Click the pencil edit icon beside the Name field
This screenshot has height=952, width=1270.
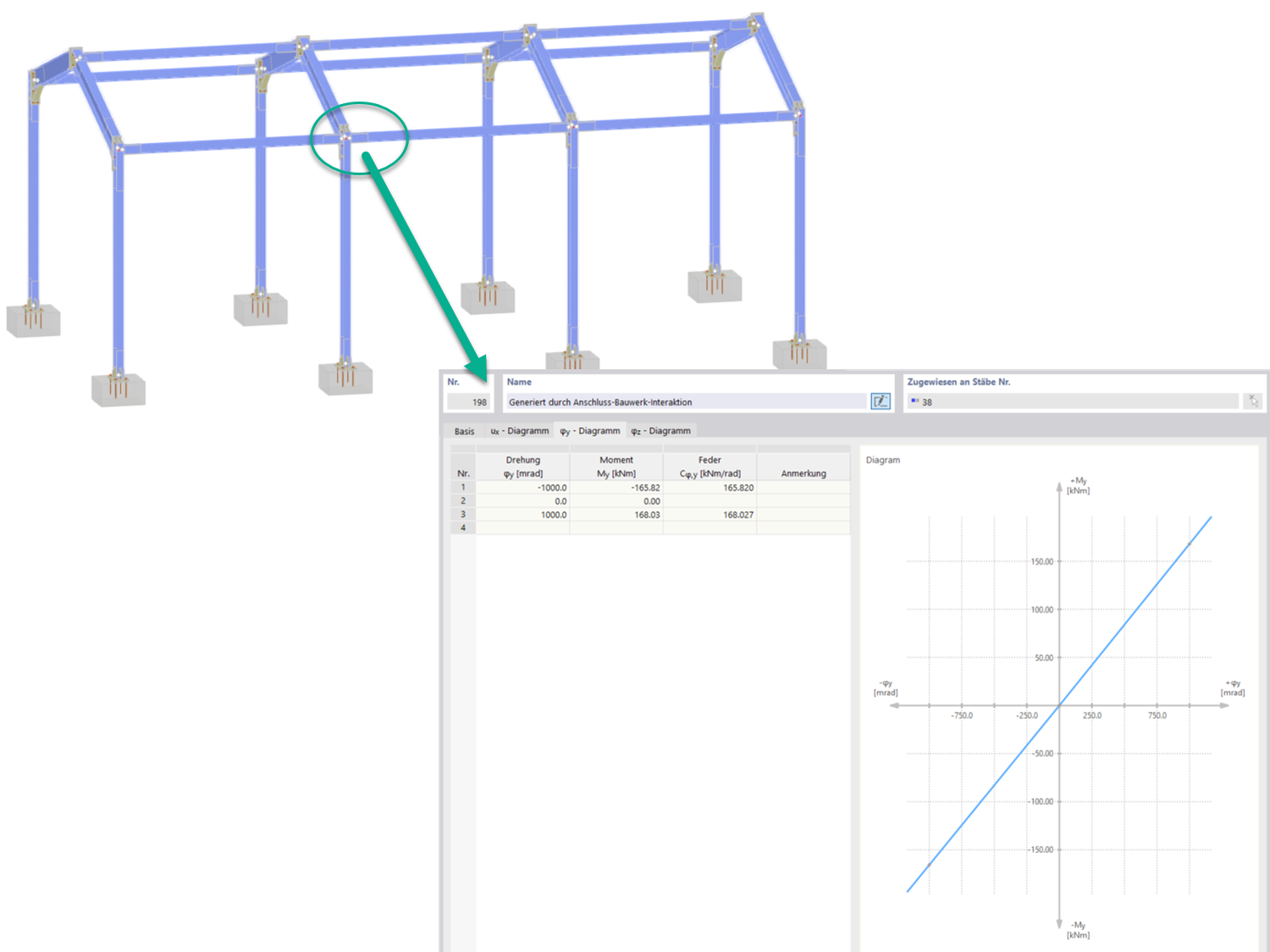point(881,401)
